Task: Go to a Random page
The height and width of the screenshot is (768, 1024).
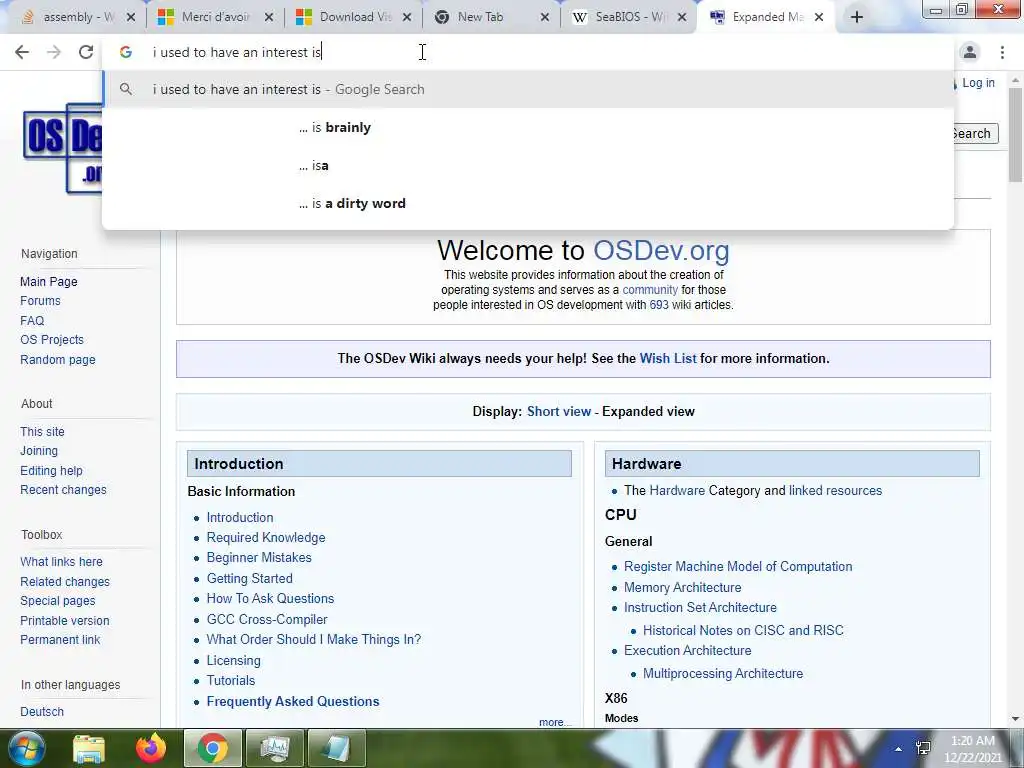Action: (x=57, y=360)
